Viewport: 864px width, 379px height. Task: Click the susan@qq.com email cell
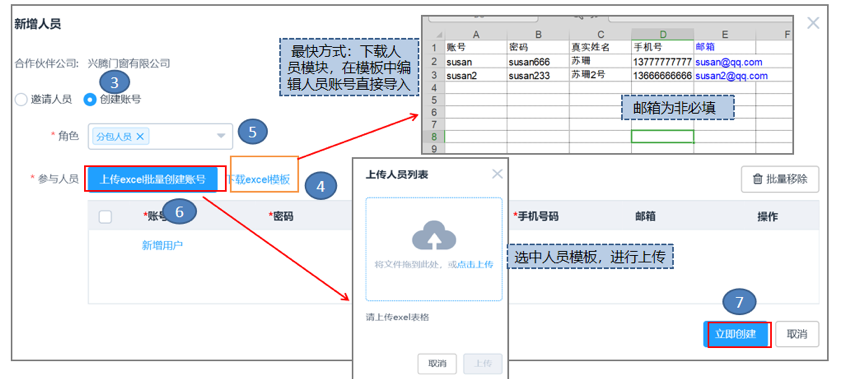pos(725,62)
